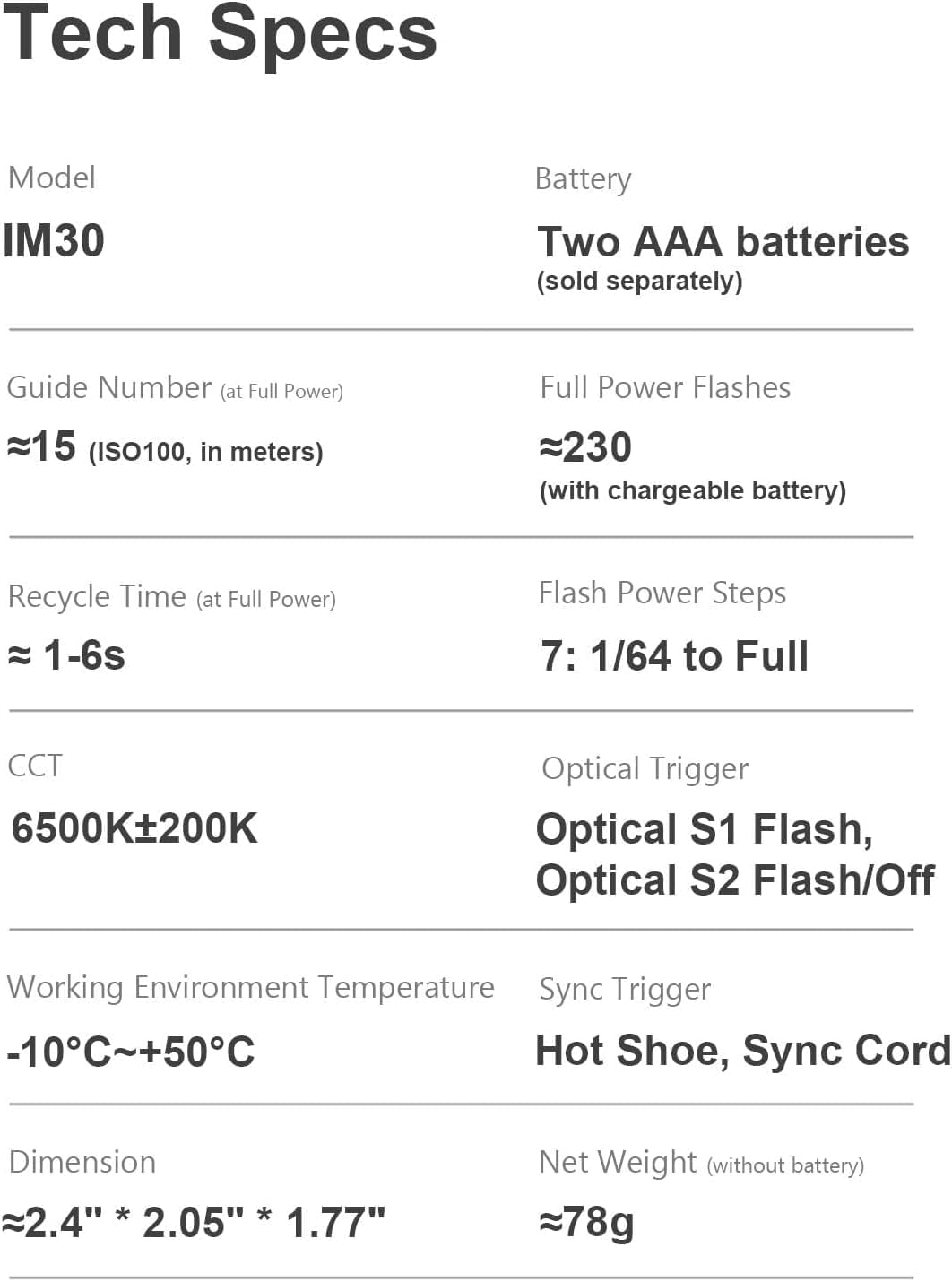Viewport: 952px width, 1282px height.
Task: Click the Hot Shoe, Sync Cord value
Action: 742,1051
